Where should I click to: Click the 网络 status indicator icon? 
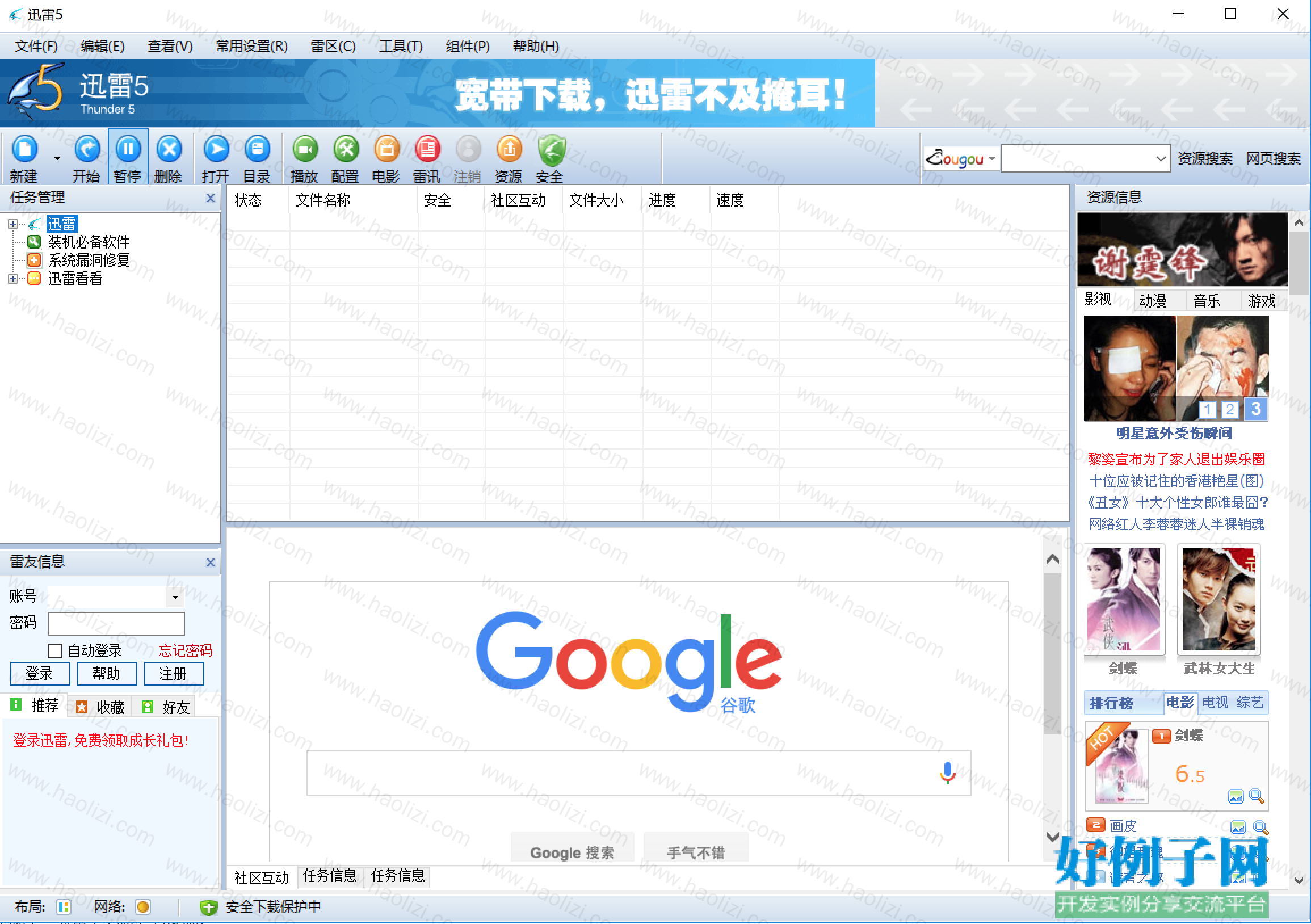click(143, 908)
